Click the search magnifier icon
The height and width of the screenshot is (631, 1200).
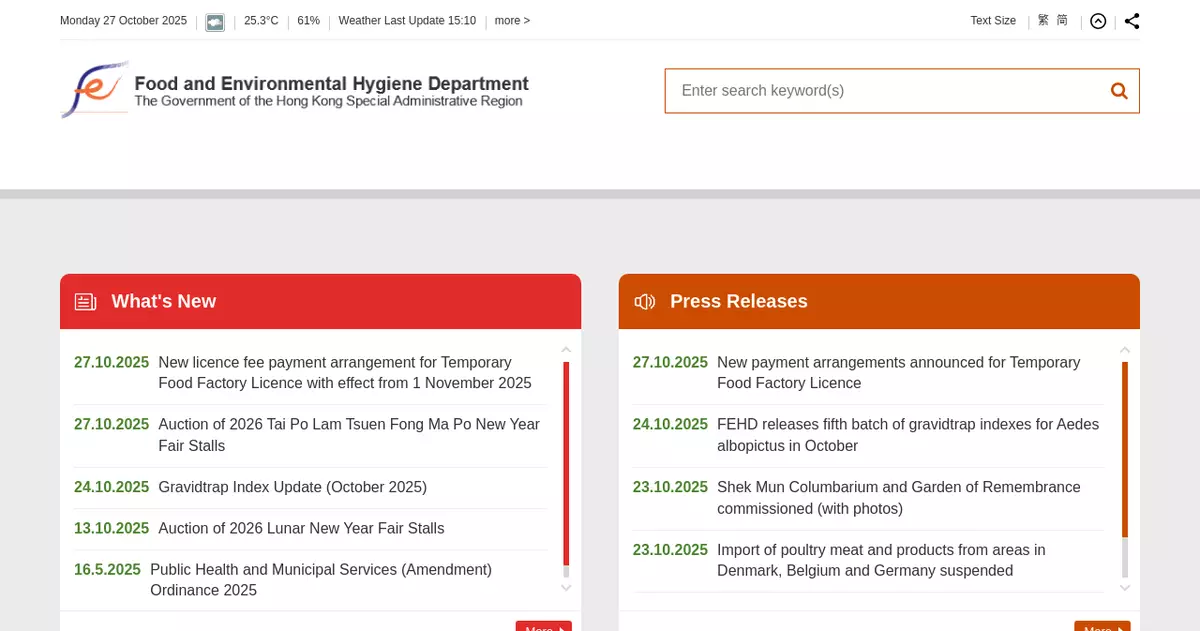click(1118, 91)
